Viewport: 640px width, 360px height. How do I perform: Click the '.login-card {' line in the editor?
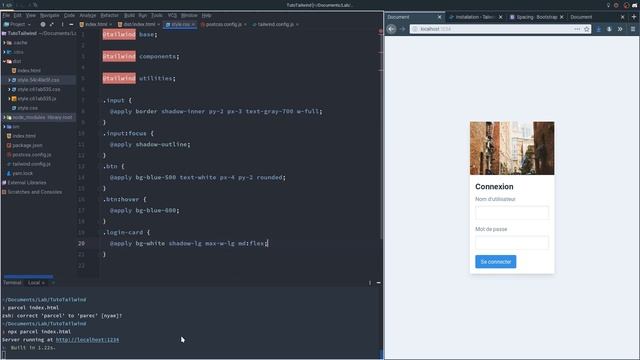(127, 232)
